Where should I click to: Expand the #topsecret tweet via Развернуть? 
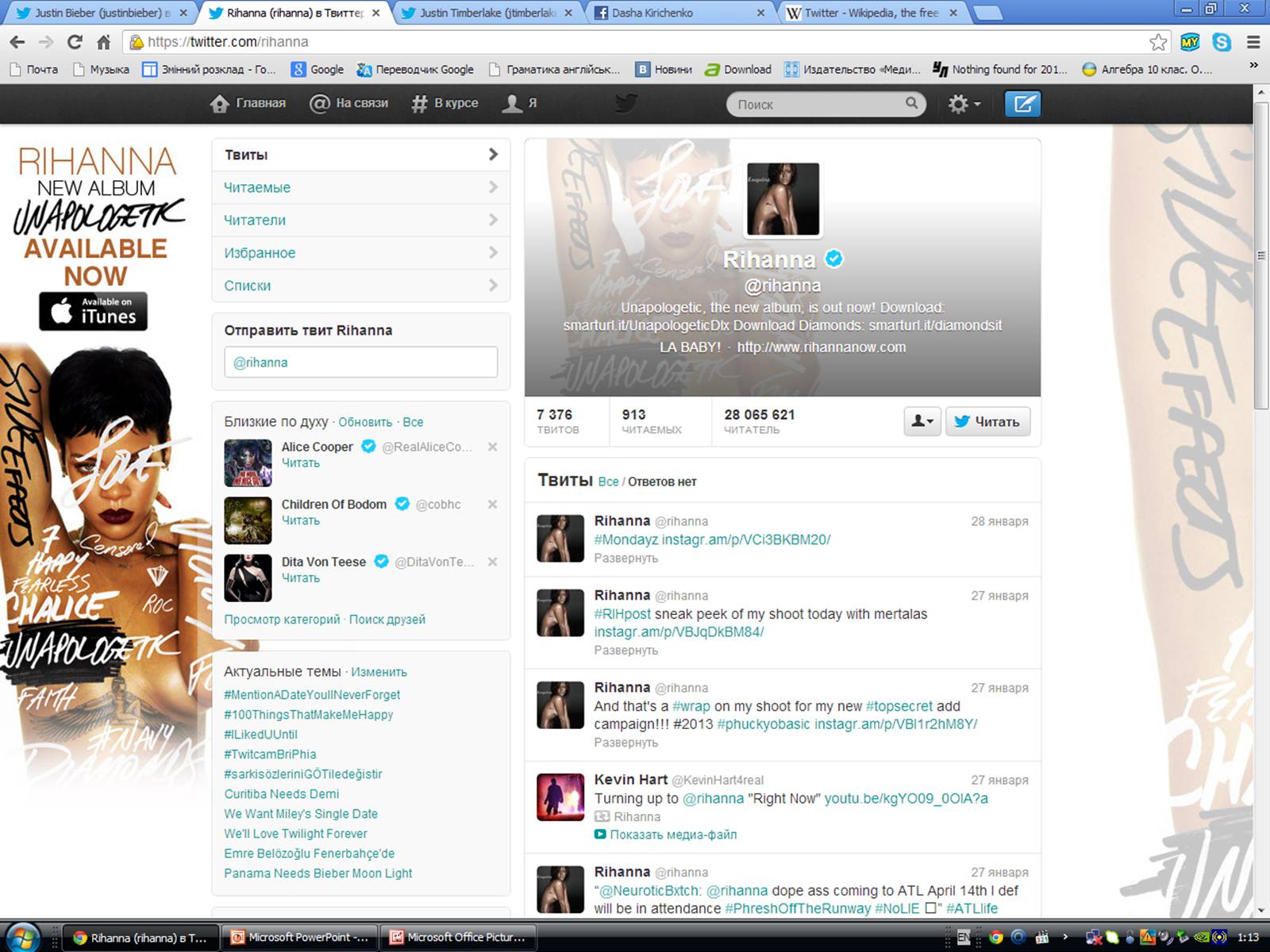(626, 743)
